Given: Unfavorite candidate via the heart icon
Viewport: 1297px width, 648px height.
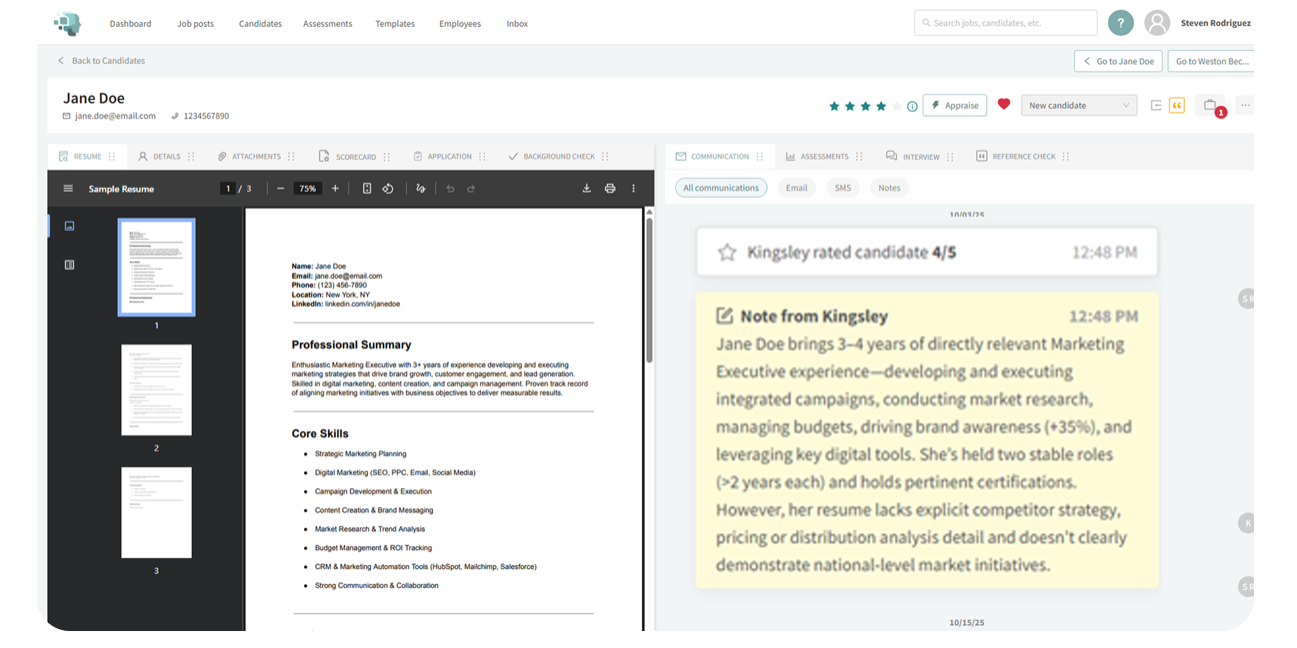Looking at the screenshot, I should [x=1003, y=104].
